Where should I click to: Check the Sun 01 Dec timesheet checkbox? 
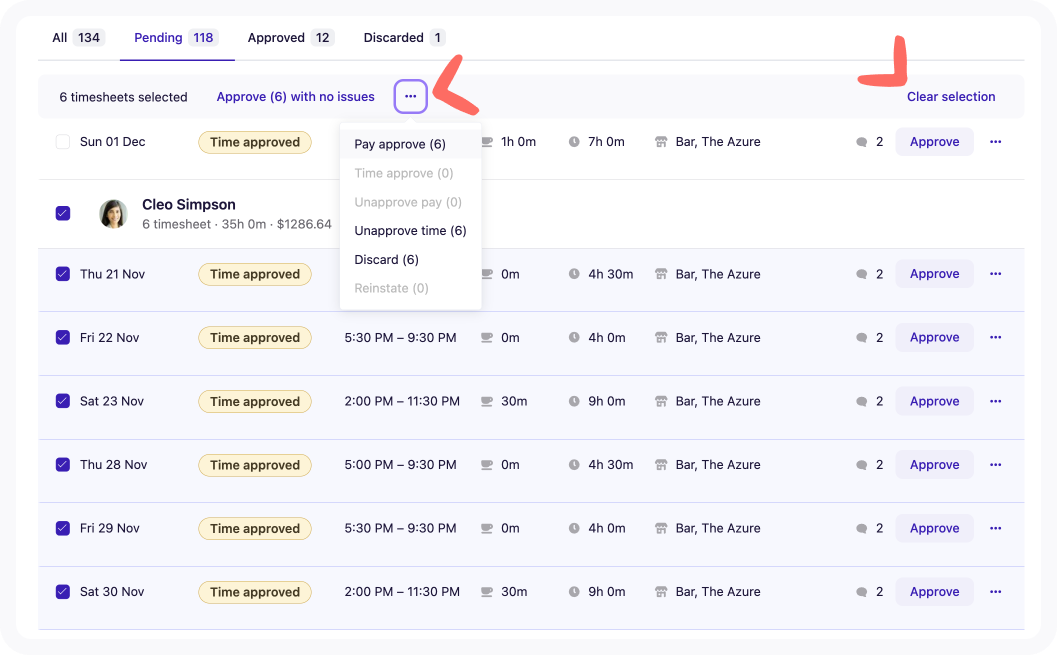pos(63,142)
